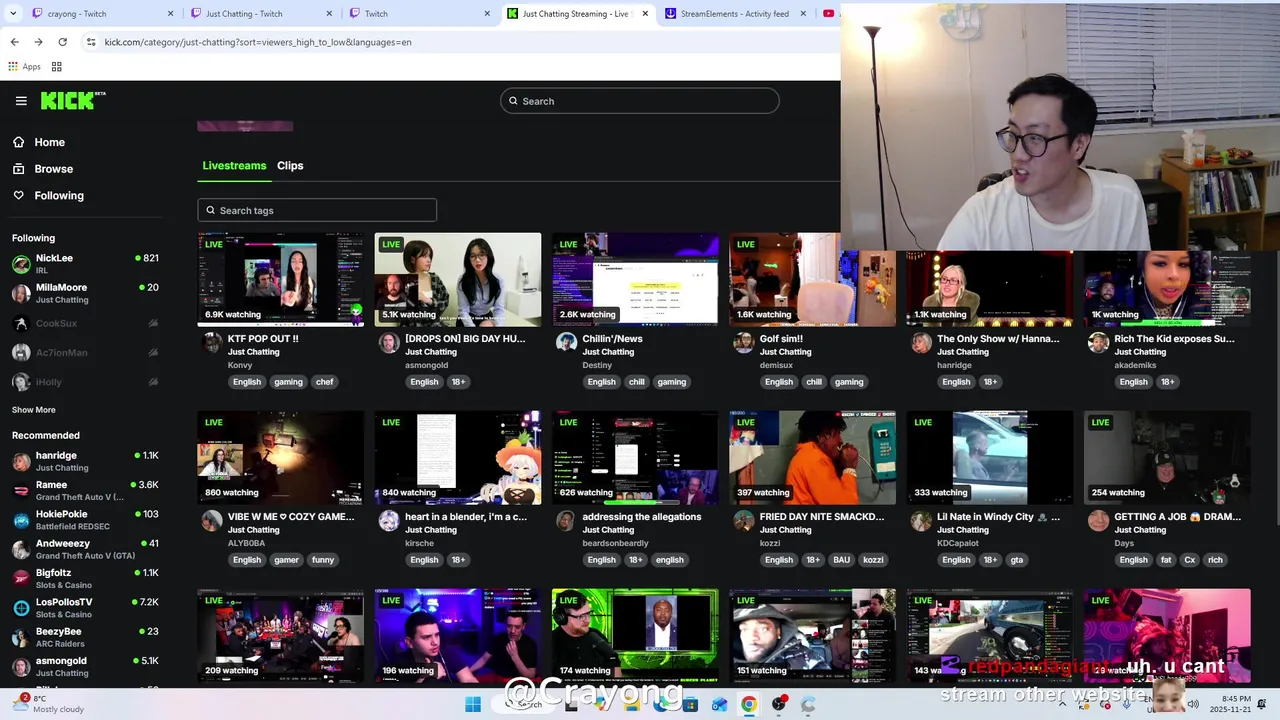Open Bigfoltz avatar in Recommended list
The height and width of the screenshot is (720, 1280).
tap(21, 579)
